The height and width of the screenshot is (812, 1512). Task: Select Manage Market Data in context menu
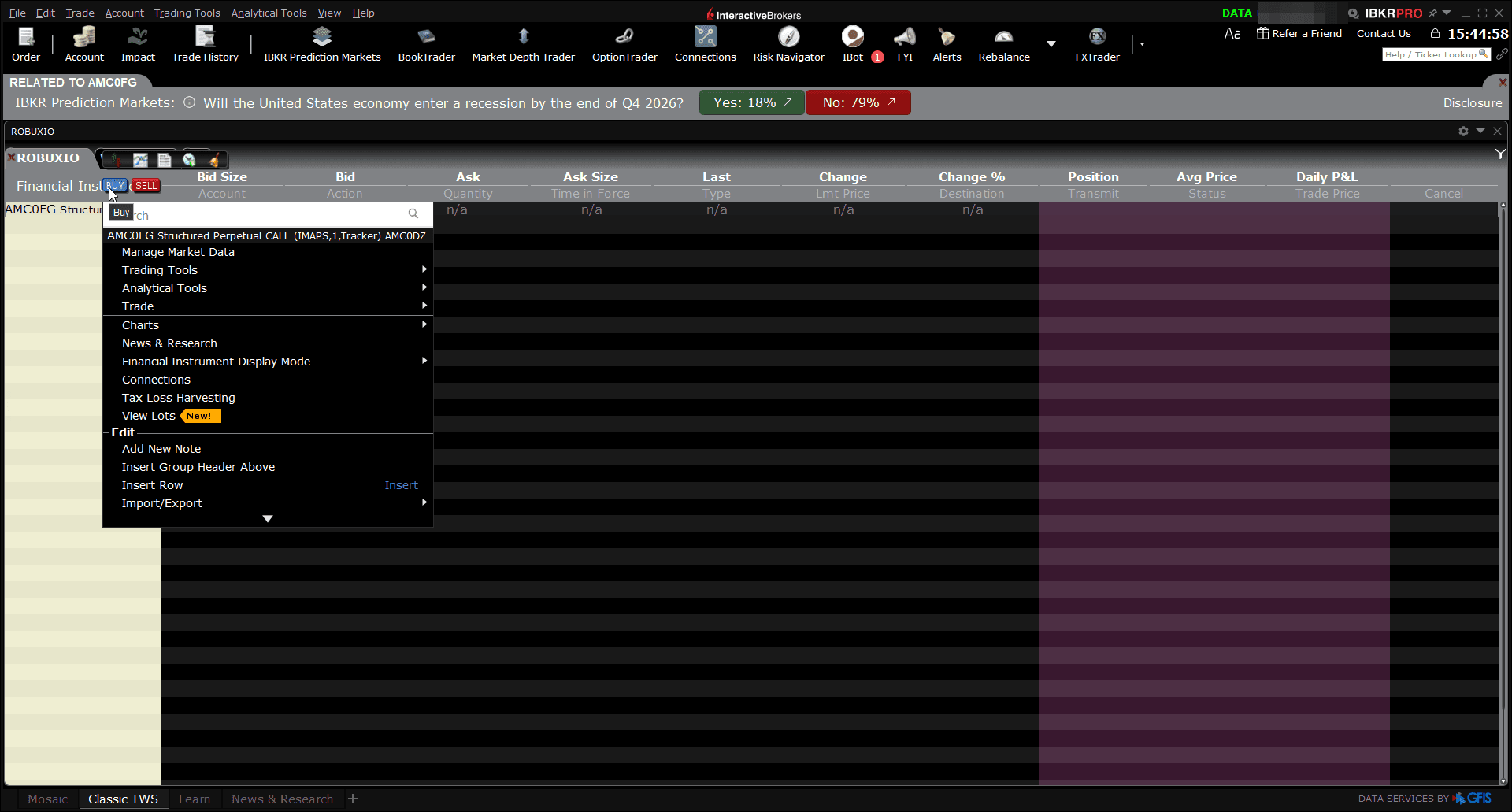click(x=268, y=252)
